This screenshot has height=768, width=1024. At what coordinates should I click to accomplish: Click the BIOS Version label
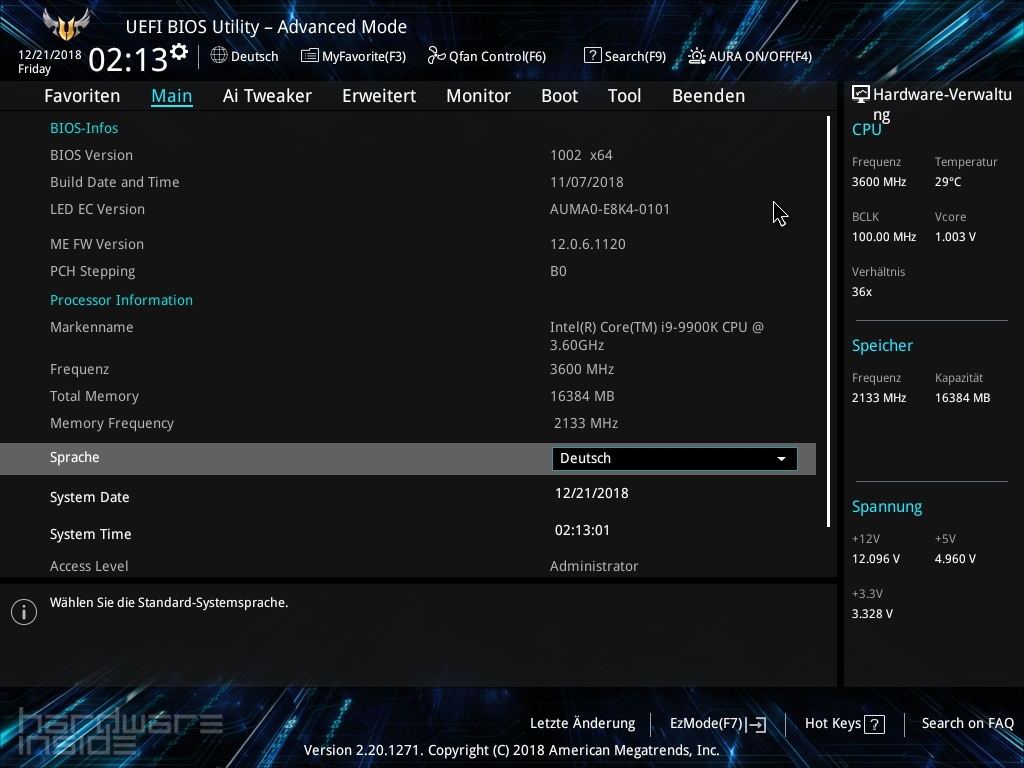(91, 155)
